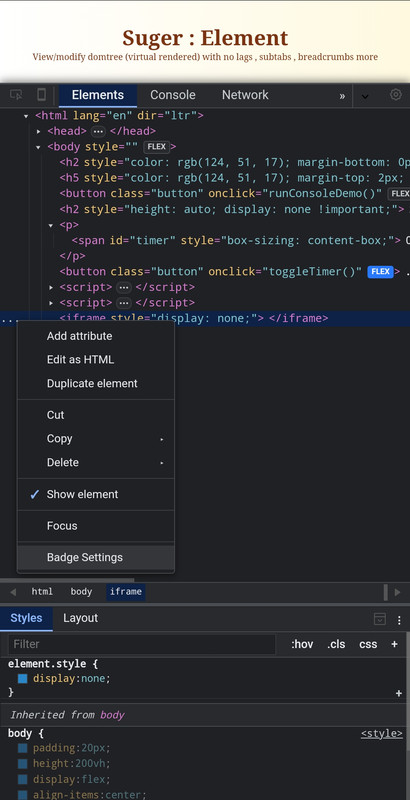Collapse the p element node
The height and width of the screenshot is (800, 410).
click(50, 225)
